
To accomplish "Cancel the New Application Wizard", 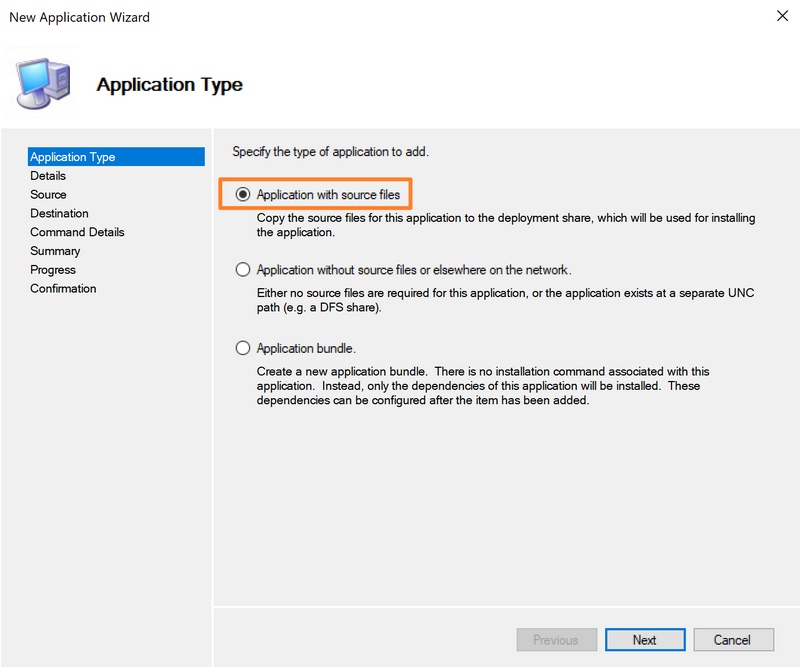I will pos(731,640).
